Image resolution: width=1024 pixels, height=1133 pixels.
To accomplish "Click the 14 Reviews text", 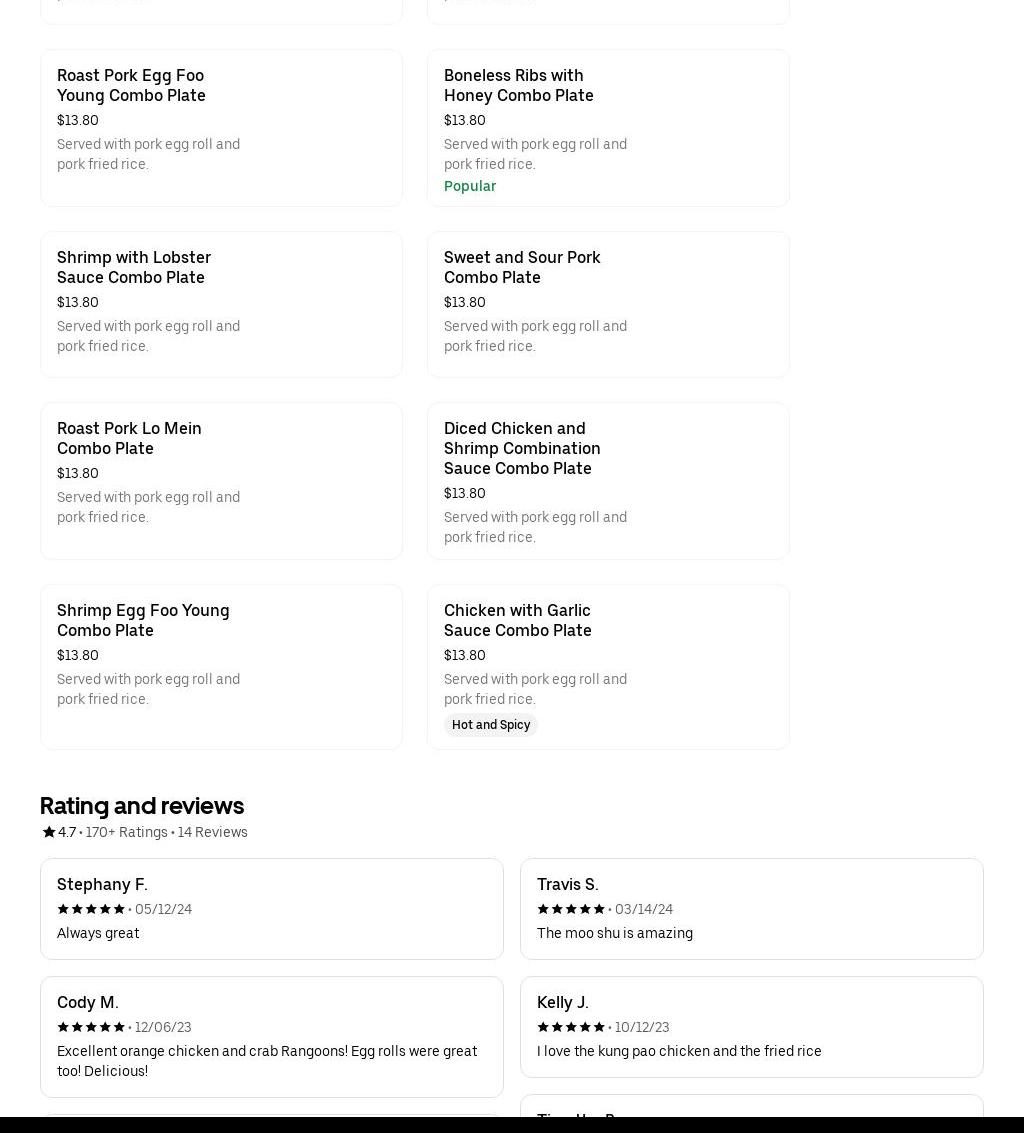I will click(x=212, y=832).
